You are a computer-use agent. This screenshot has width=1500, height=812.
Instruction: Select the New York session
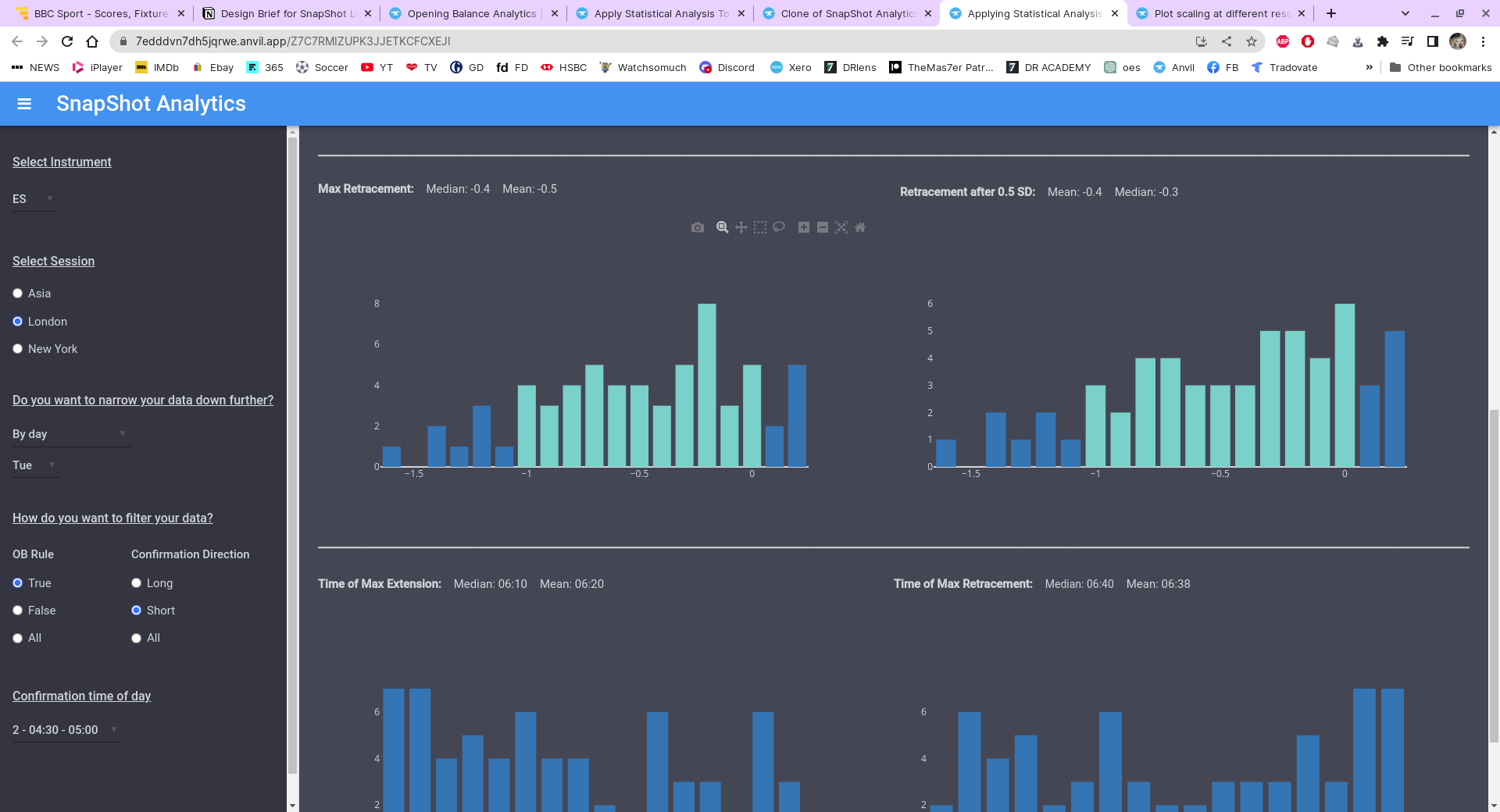tap(17, 349)
